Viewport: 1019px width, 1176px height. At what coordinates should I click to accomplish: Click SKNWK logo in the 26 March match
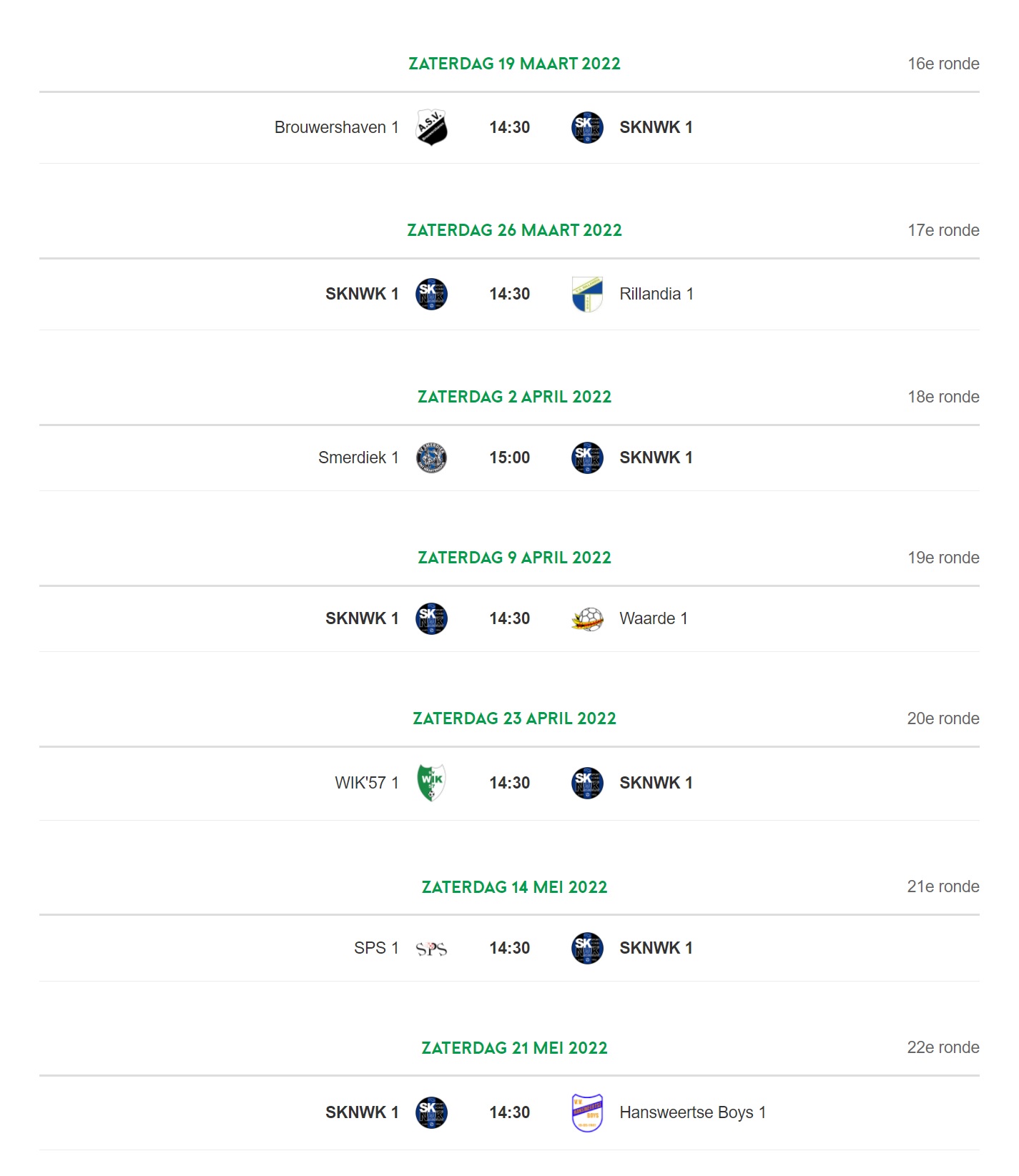click(x=431, y=294)
